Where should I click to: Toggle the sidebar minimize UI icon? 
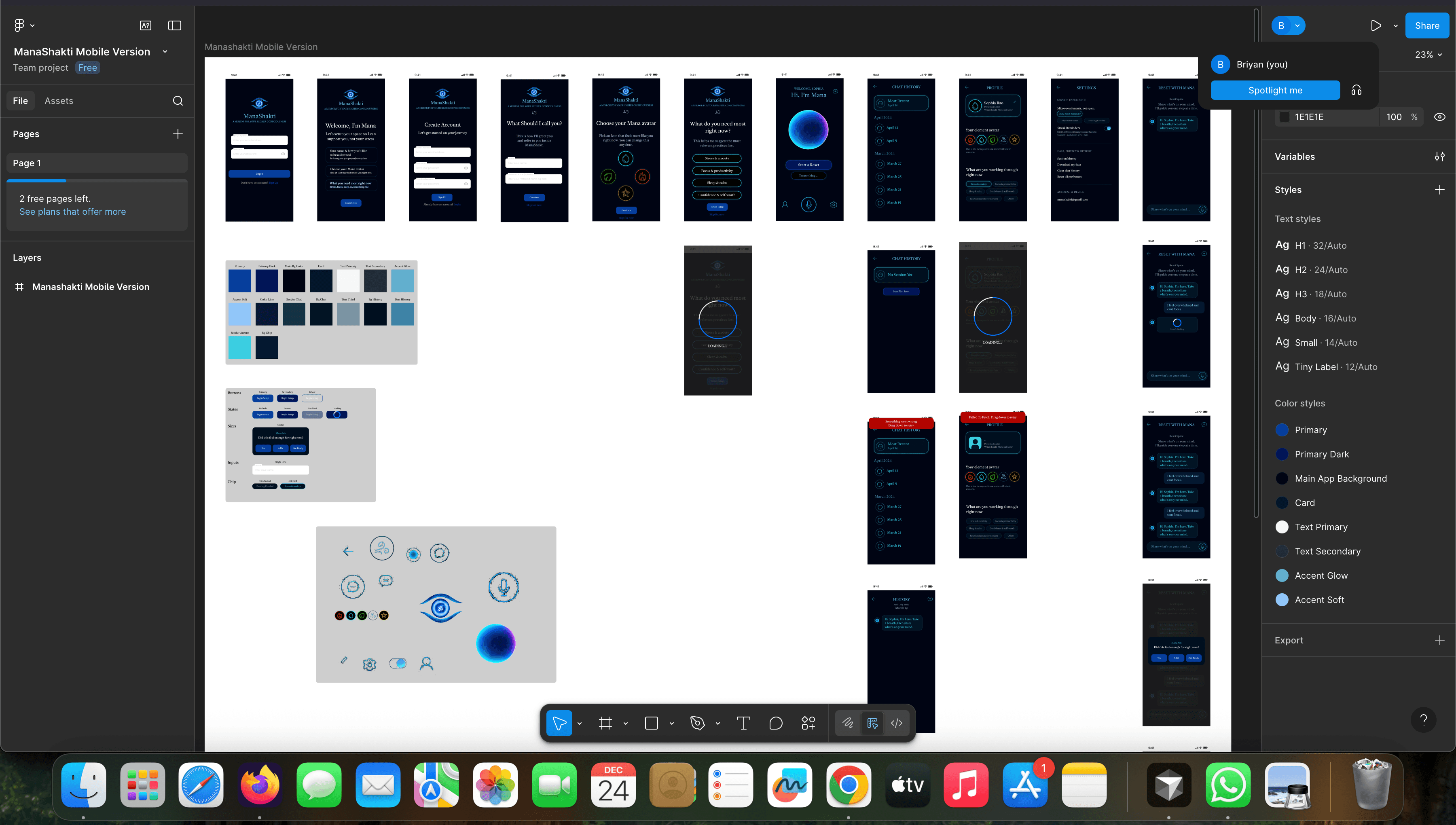(x=174, y=25)
